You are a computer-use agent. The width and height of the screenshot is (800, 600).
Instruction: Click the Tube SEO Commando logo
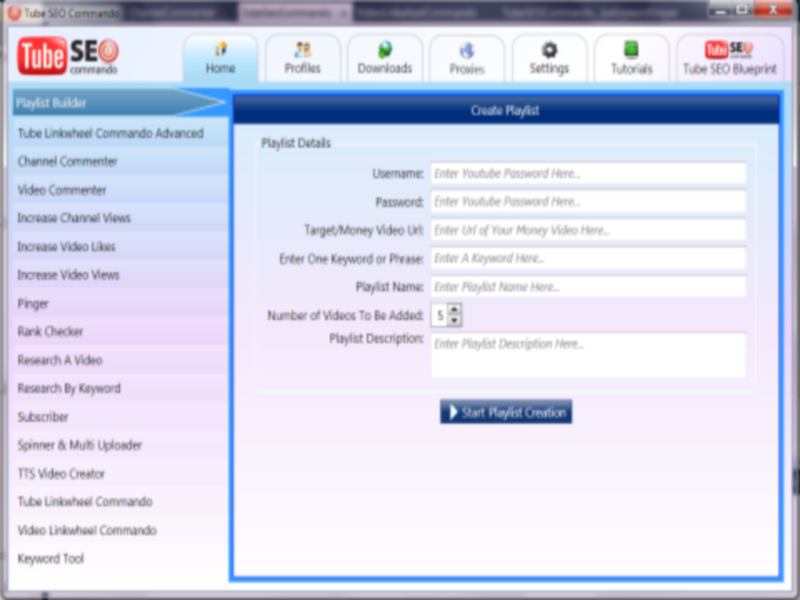[x=68, y=56]
